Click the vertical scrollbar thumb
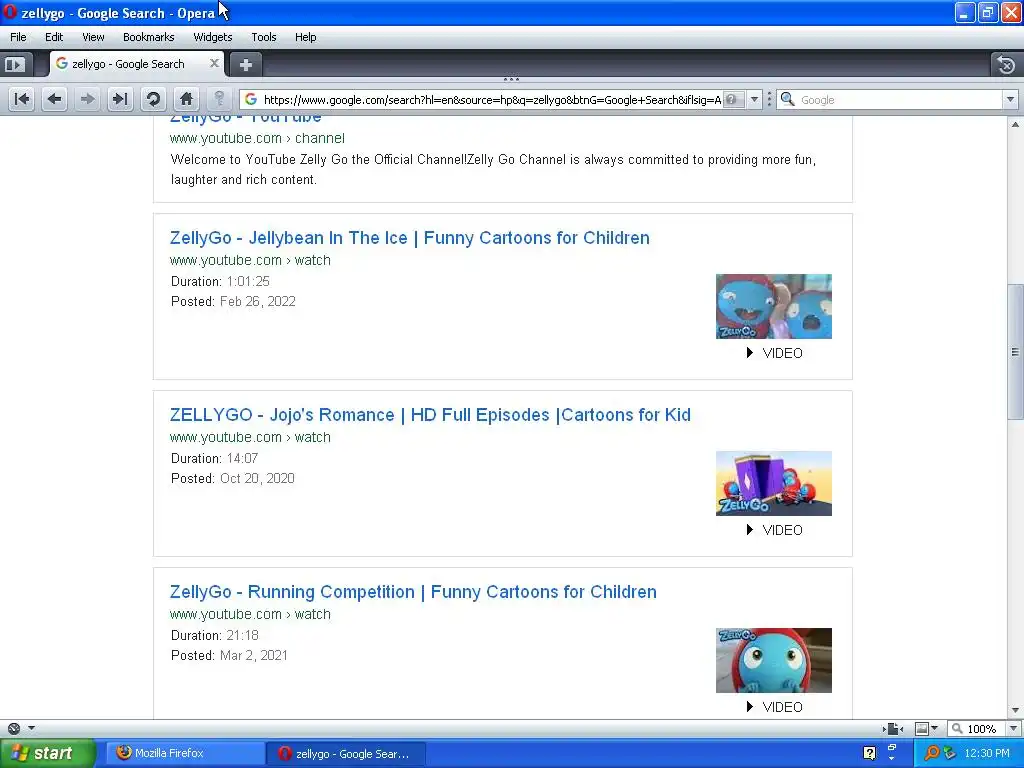 pos(1015,352)
